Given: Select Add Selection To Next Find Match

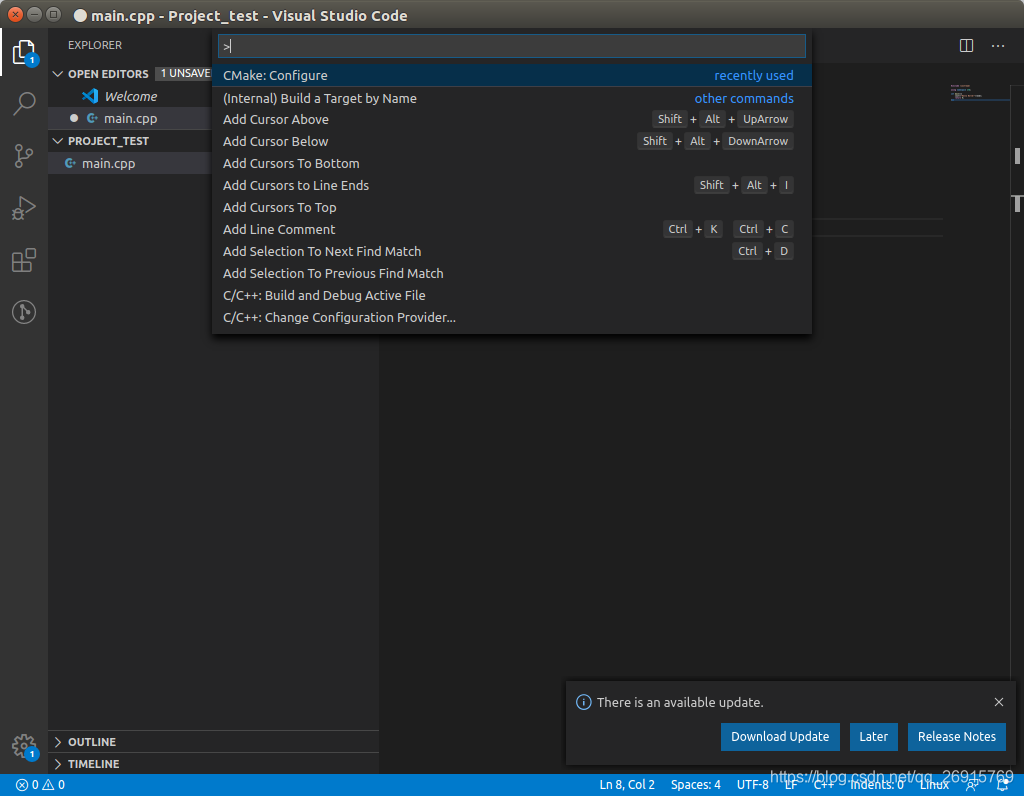Looking at the screenshot, I should [x=512, y=251].
